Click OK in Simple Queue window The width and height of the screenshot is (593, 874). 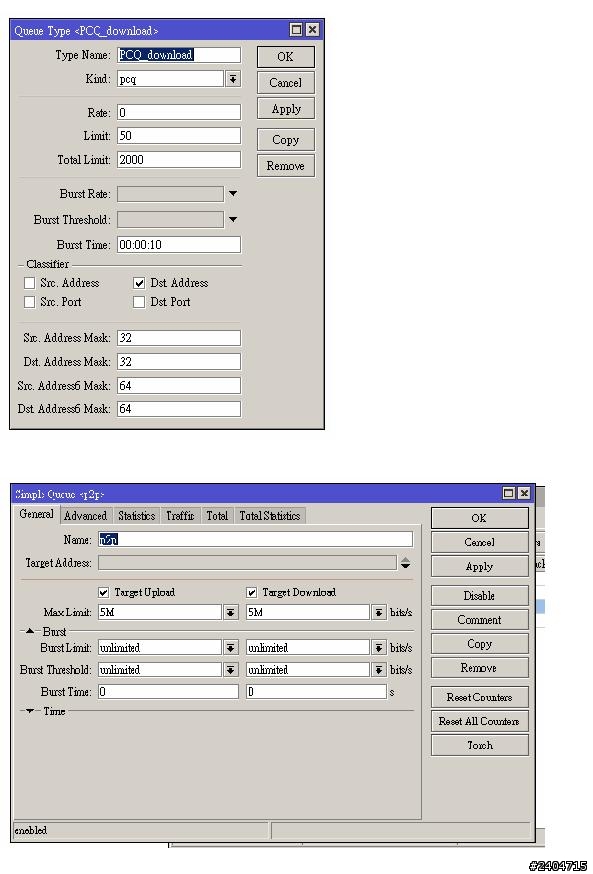[479, 518]
